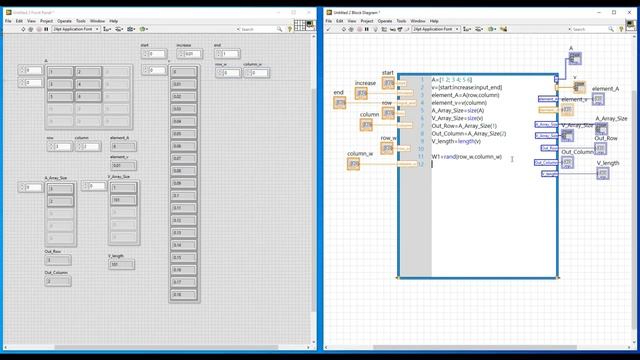This screenshot has width=640, height=360.
Task: Select the element_A indicator terminal
Action: (x=598, y=99)
